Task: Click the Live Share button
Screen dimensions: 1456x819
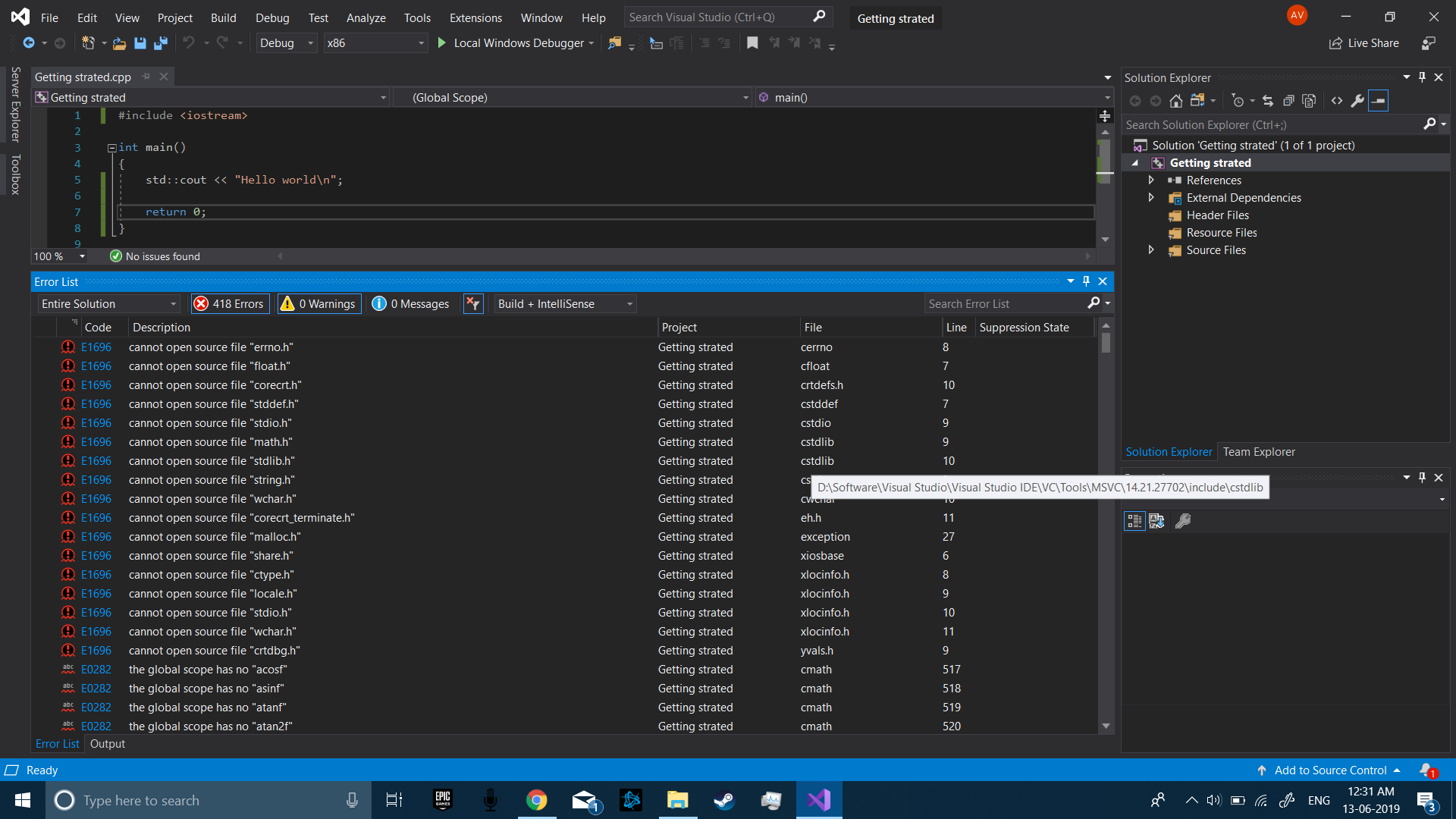Action: [1364, 43]
